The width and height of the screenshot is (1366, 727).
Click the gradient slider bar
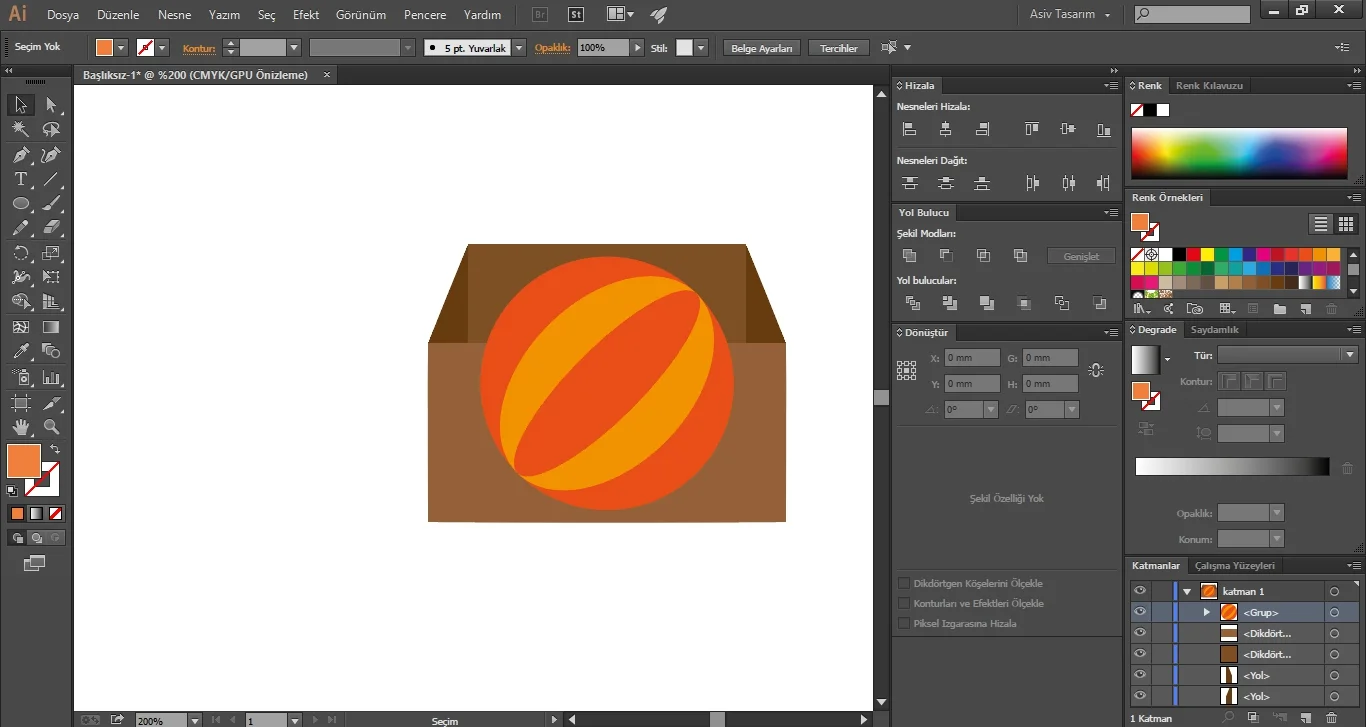click(x=1232, y=466)
